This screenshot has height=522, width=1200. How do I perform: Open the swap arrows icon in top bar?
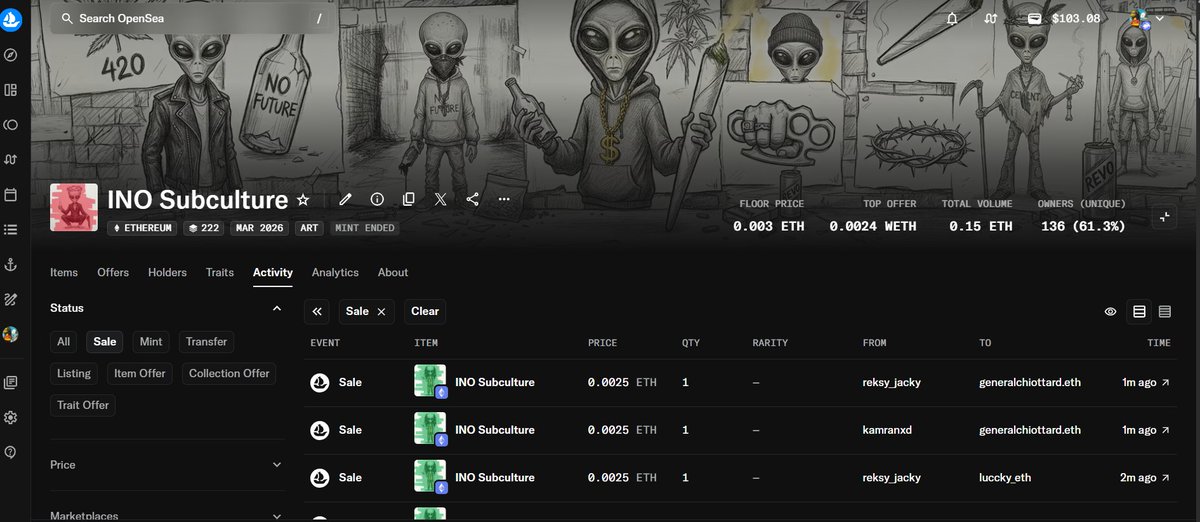click(990, 18)
